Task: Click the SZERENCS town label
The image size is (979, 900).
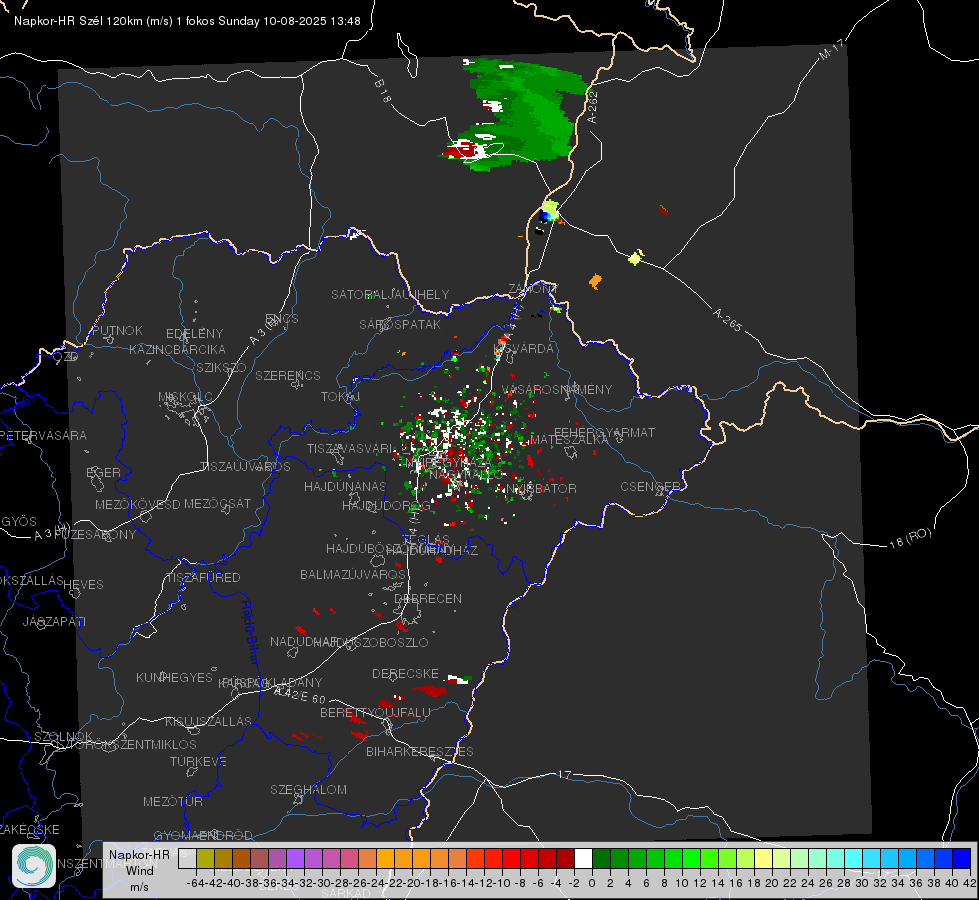Action: tap(288, 375)
